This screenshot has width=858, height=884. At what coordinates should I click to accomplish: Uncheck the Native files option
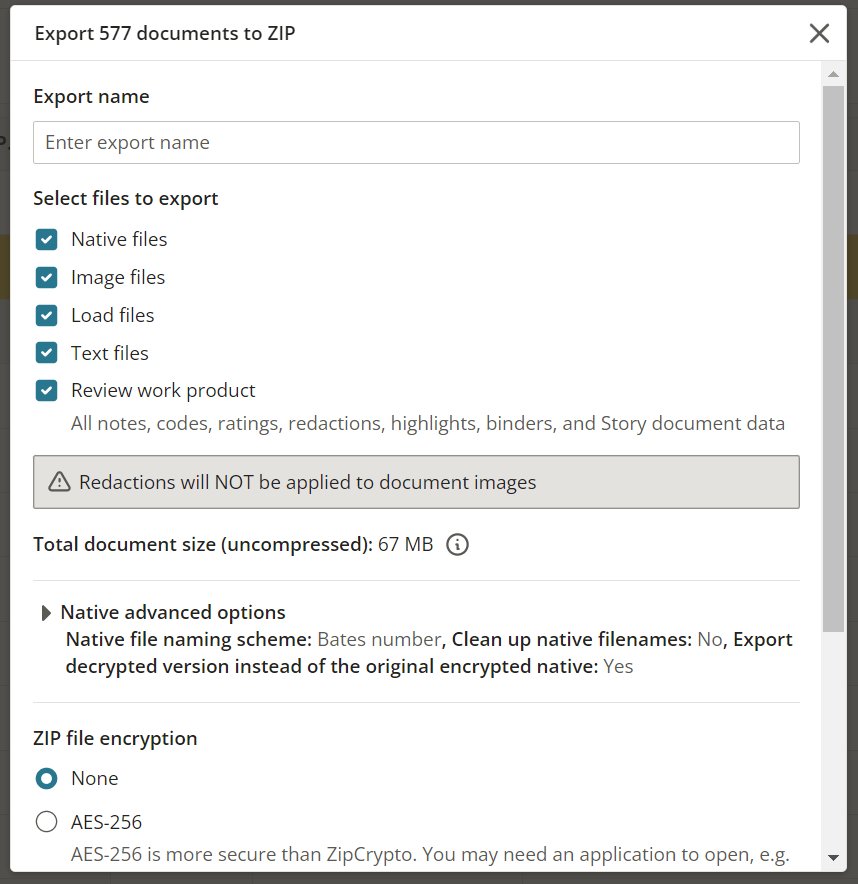tap(46, 239)
